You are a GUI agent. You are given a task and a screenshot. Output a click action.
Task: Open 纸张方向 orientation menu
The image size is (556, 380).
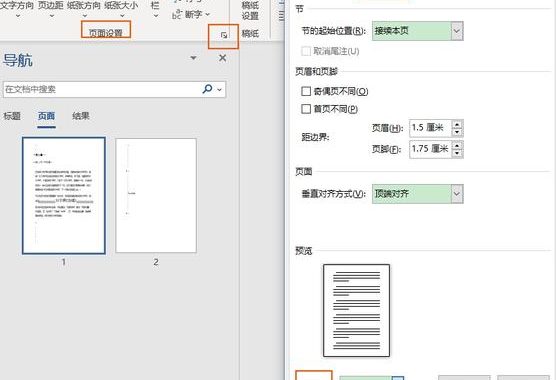click(x=84, y=10)
